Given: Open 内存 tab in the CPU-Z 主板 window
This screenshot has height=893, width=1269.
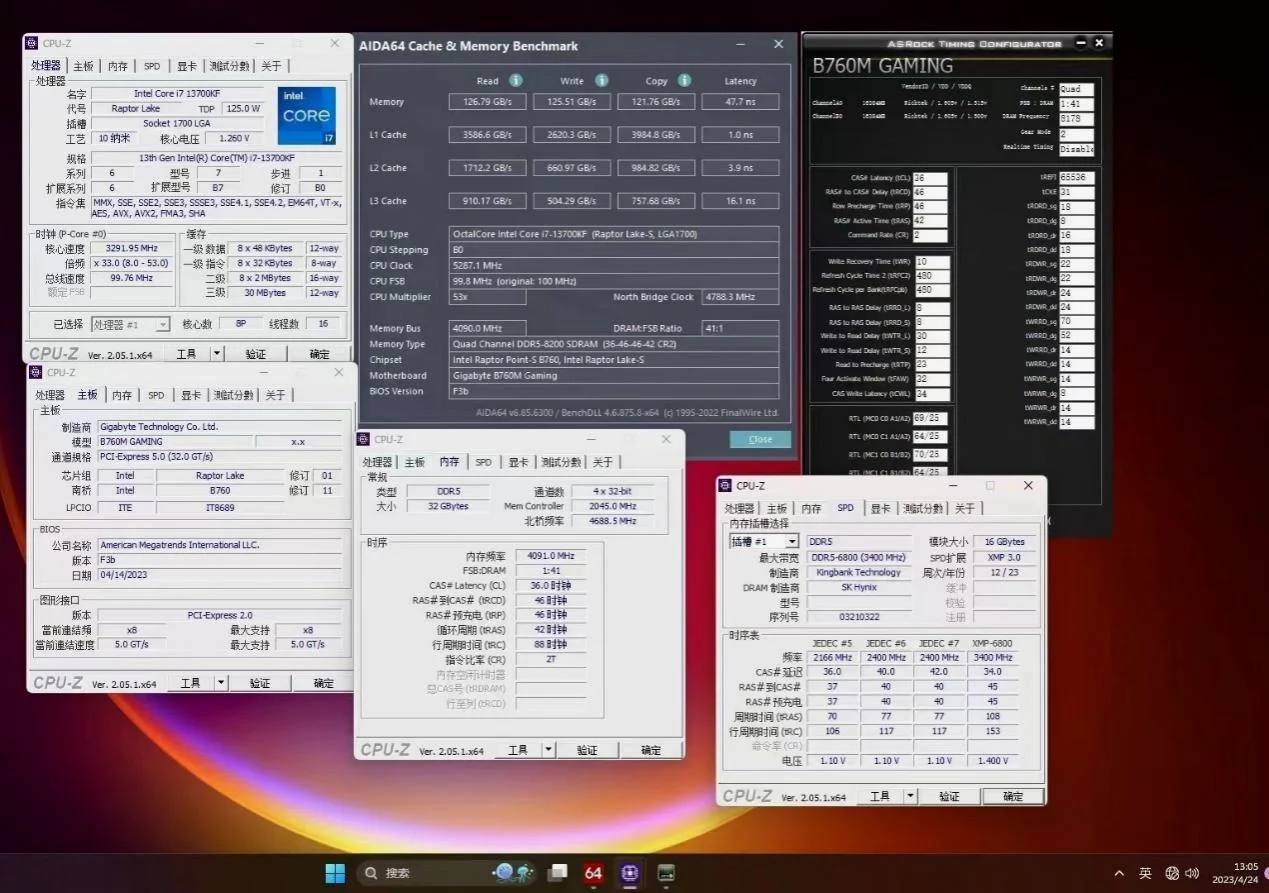Looking at the screenshot, I should tap(122, 395).
